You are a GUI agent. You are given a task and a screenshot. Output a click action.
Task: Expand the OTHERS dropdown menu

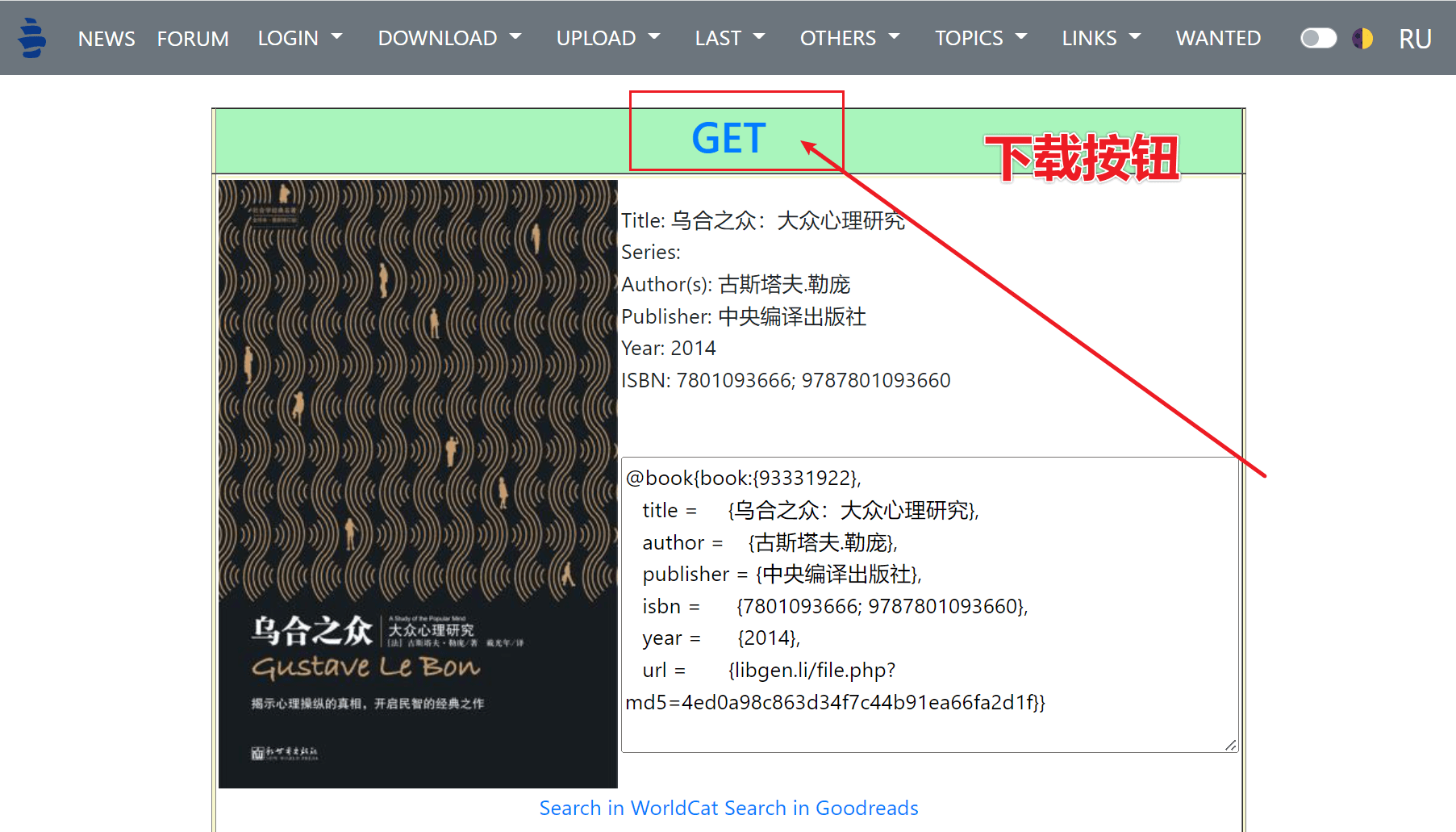[x=849, y=38]
